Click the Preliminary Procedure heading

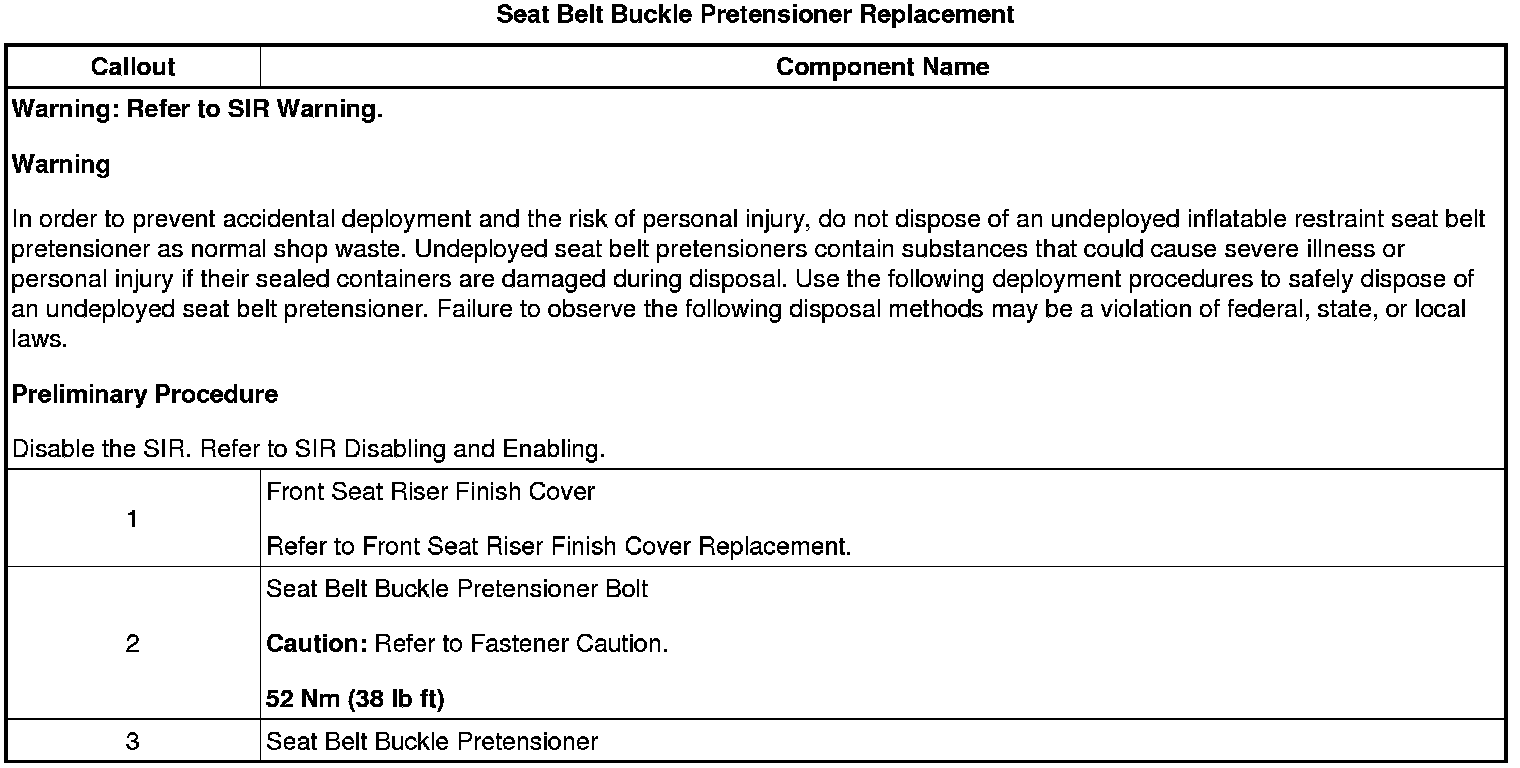point(144,395)
